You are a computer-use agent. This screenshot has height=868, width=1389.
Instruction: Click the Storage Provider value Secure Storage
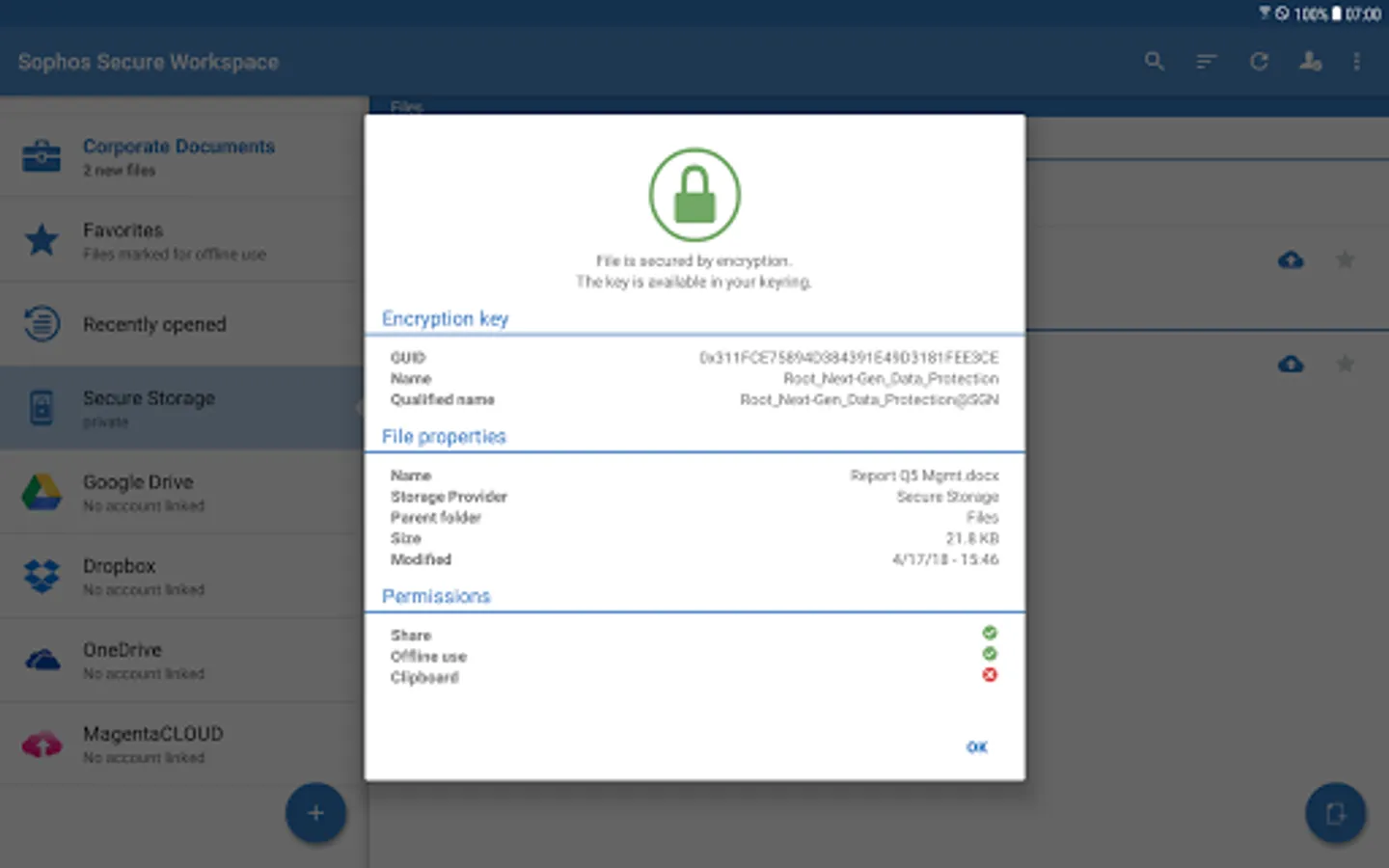pos(947,497)
